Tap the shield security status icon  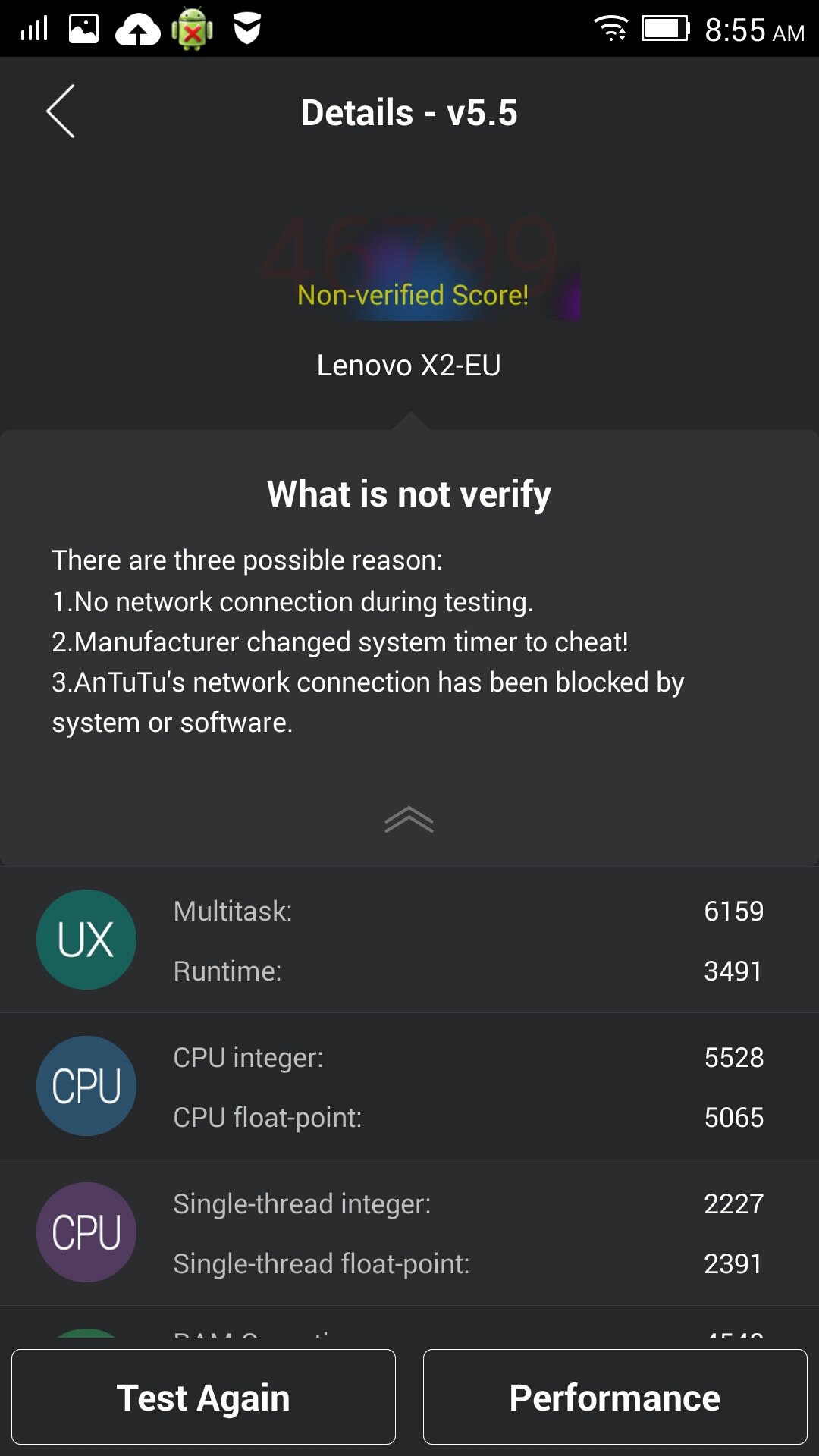pyautogui.click(x=247, y=29)
